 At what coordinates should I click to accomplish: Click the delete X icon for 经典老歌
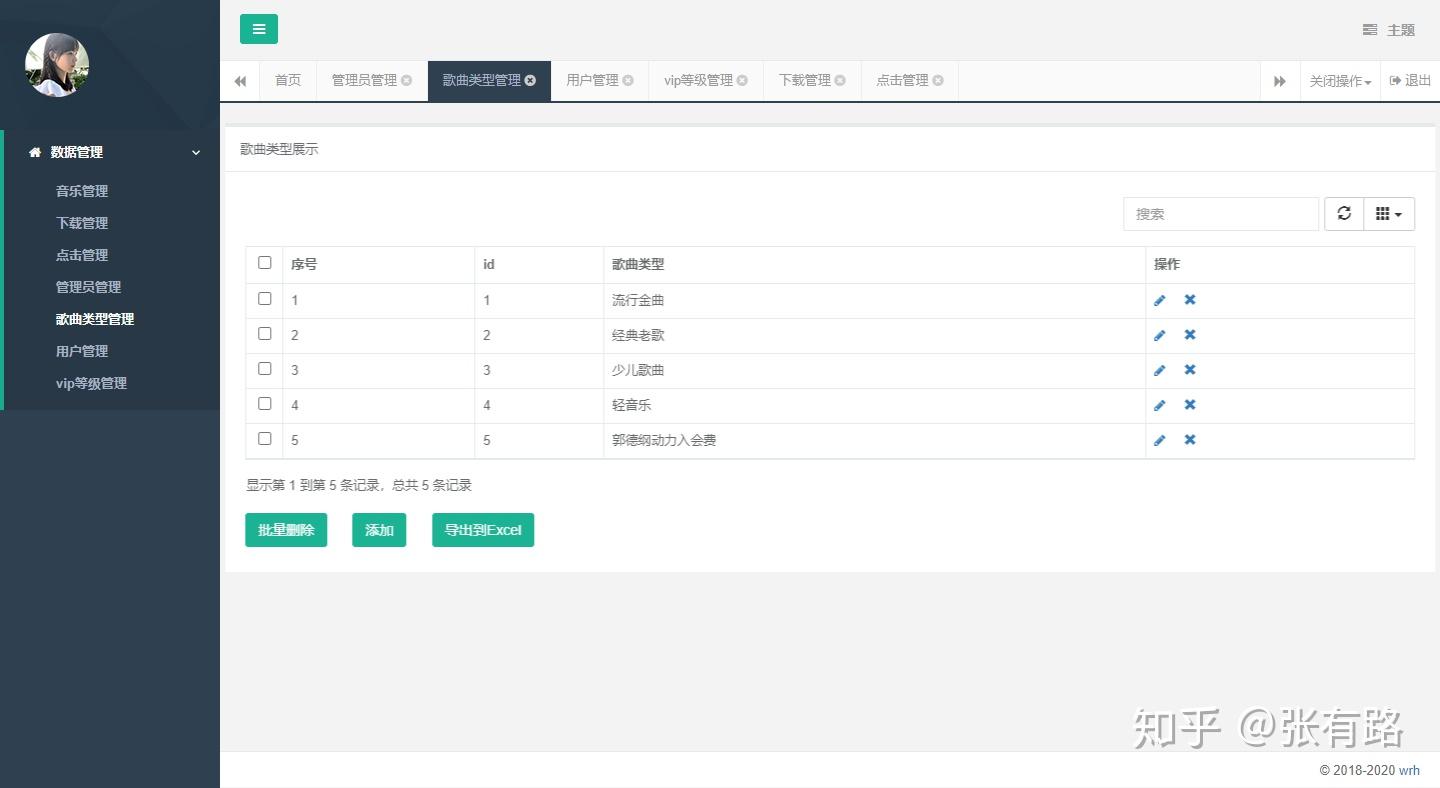1190,335
